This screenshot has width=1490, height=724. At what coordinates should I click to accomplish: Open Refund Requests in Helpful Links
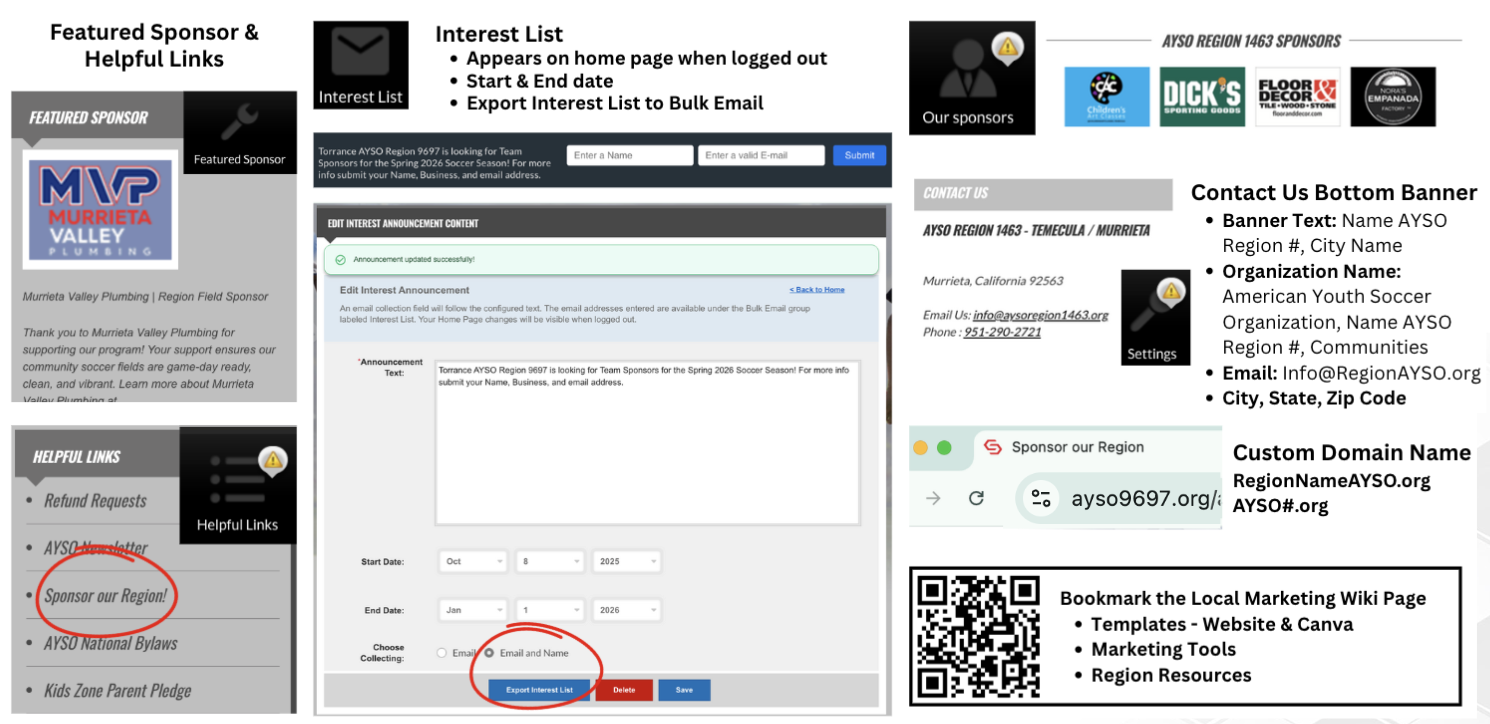pyautogui.click(x=95, y=501)
